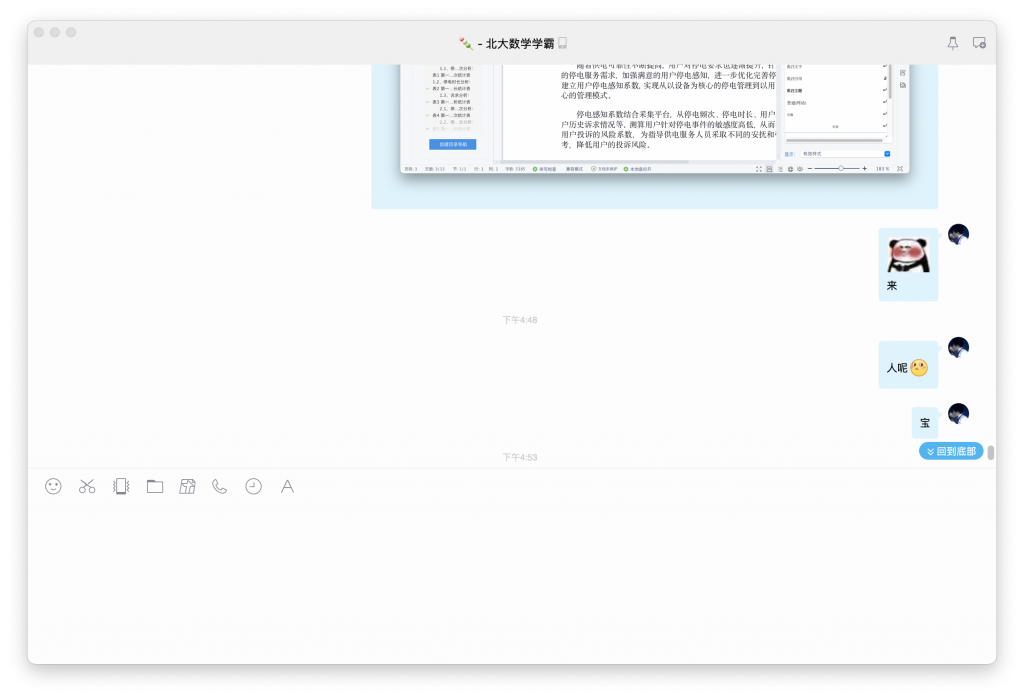Open the emoji picker
The height and width of the screenshot is (698, 1024).
pyautogui.click(x=53, y=486)
